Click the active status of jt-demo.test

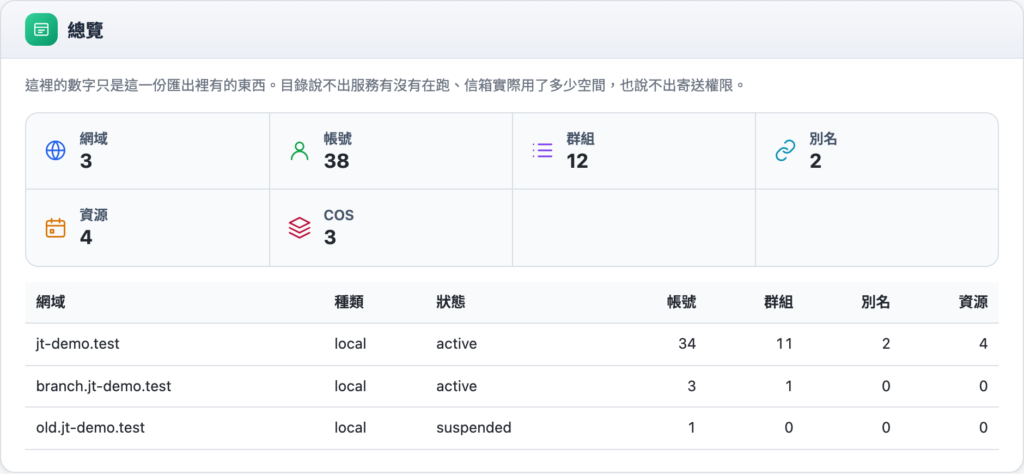tap(456, 344)
